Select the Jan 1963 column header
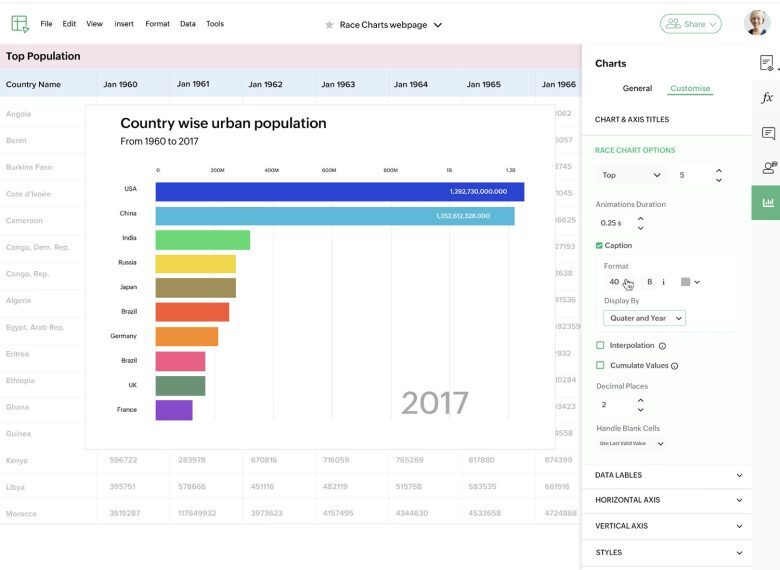 click(352, 84)
